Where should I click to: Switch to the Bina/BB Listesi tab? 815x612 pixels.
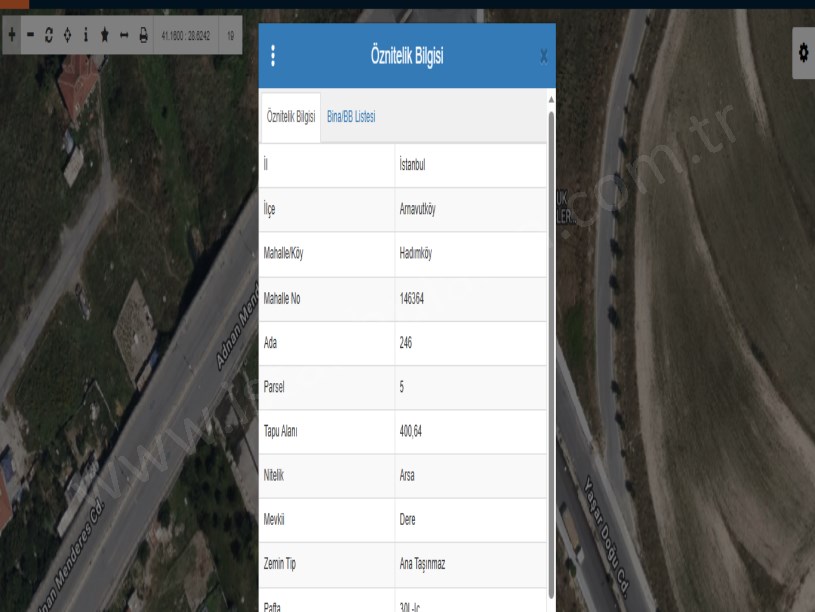350,118
